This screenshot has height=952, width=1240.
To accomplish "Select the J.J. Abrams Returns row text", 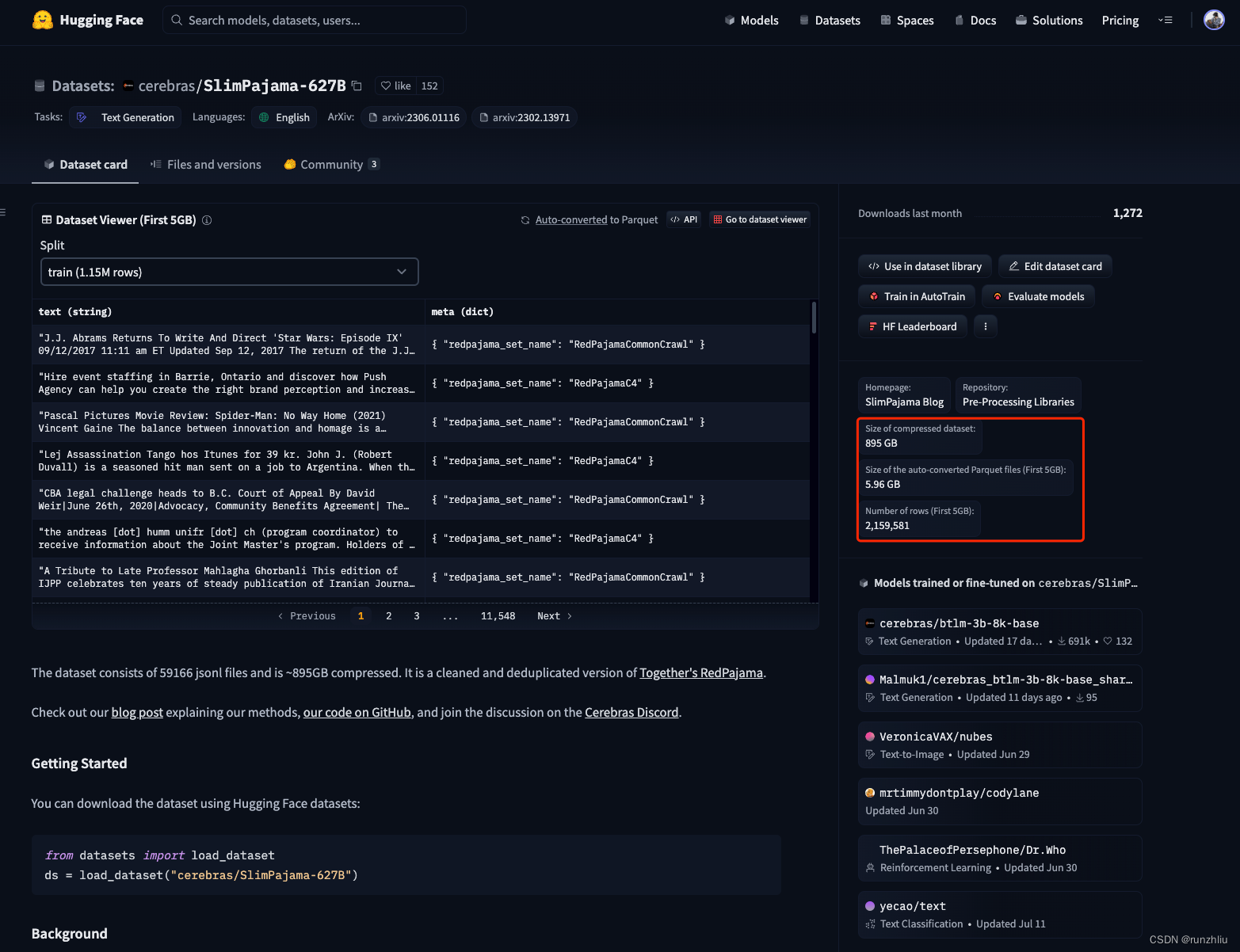I will coord(227,345).
